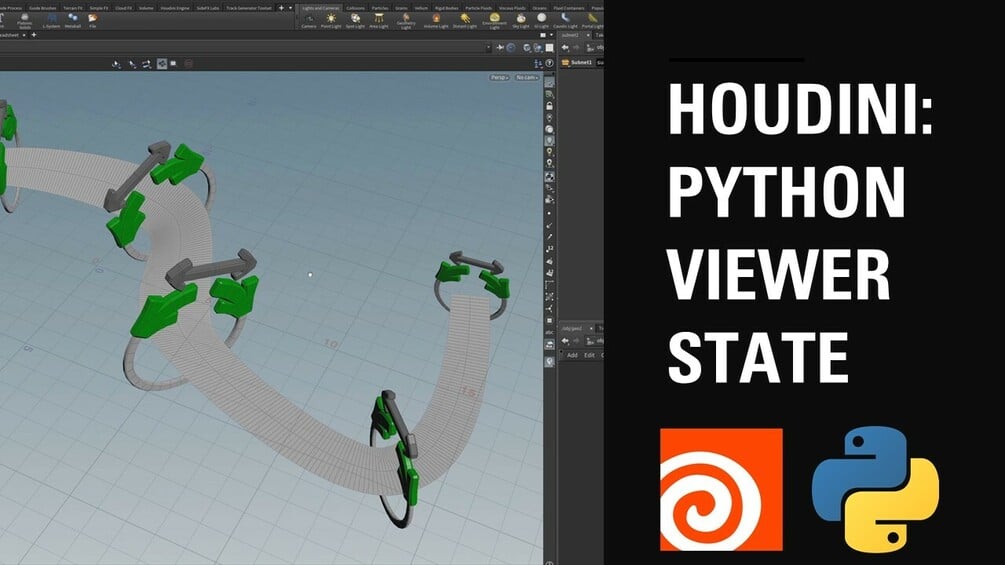Click the orange Houdini logo

pos(721,489)
